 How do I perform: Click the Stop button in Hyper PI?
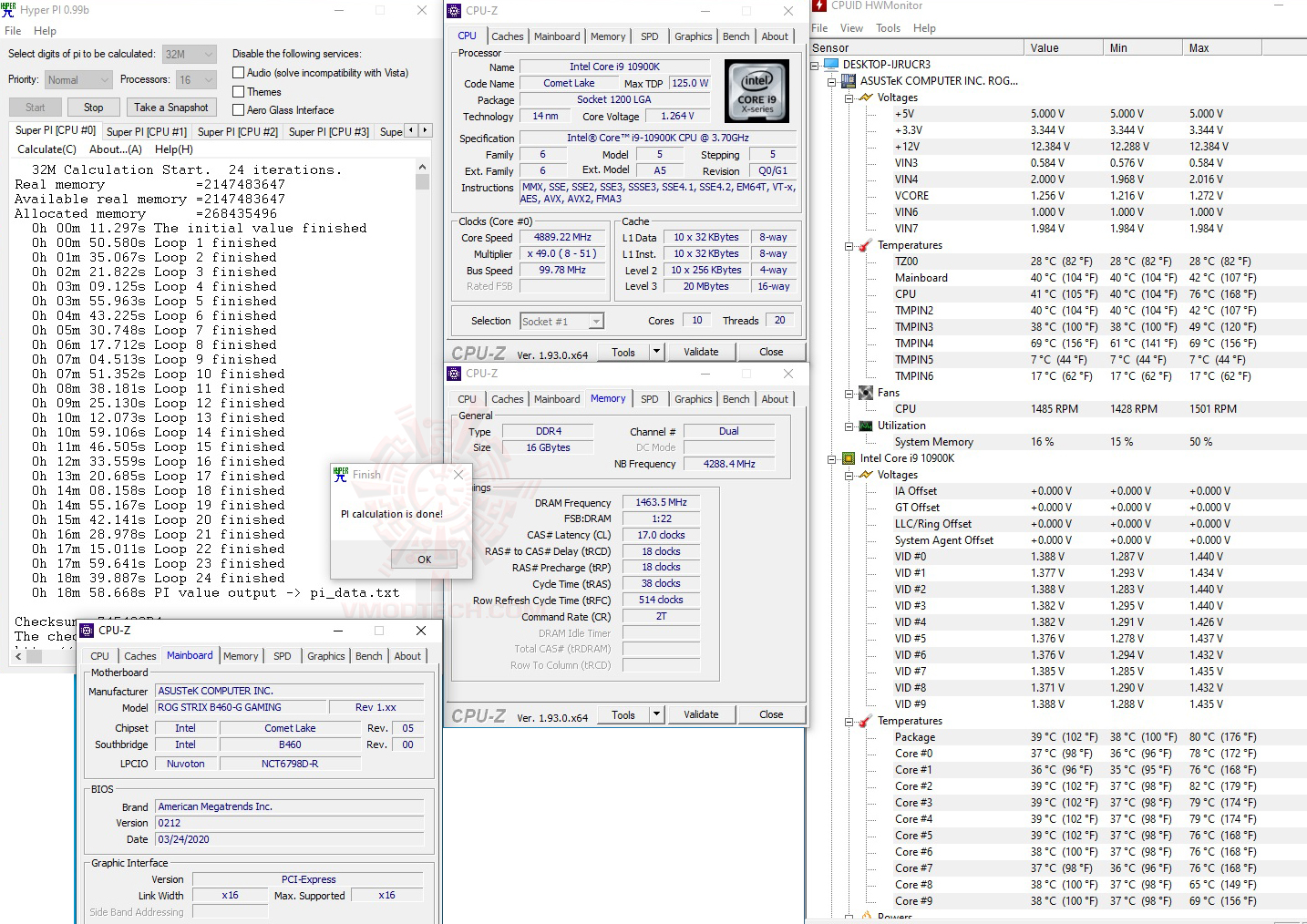pyautogui.click(x=94, y=108)
